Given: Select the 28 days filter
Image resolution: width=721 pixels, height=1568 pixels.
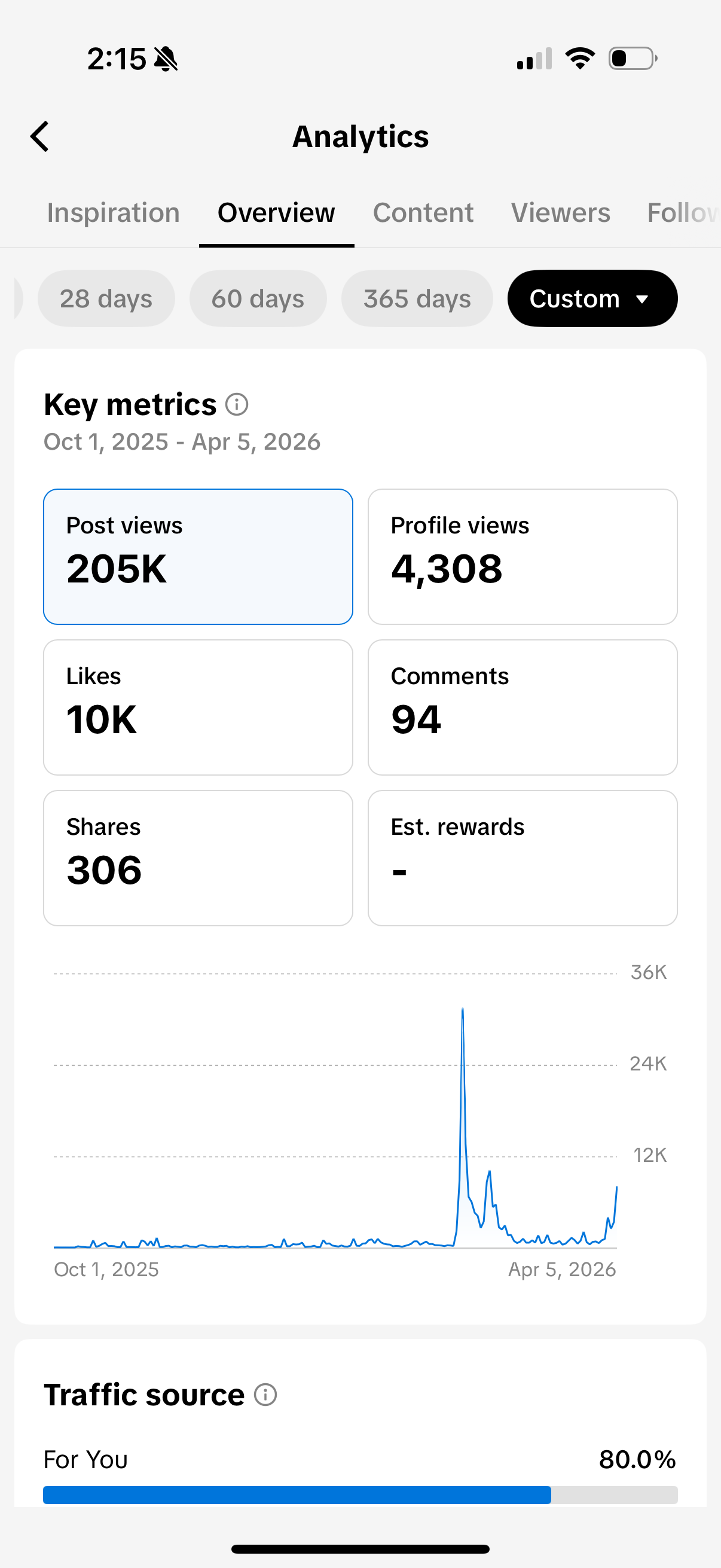Looking at the screenshot, I should pos(106,298).
